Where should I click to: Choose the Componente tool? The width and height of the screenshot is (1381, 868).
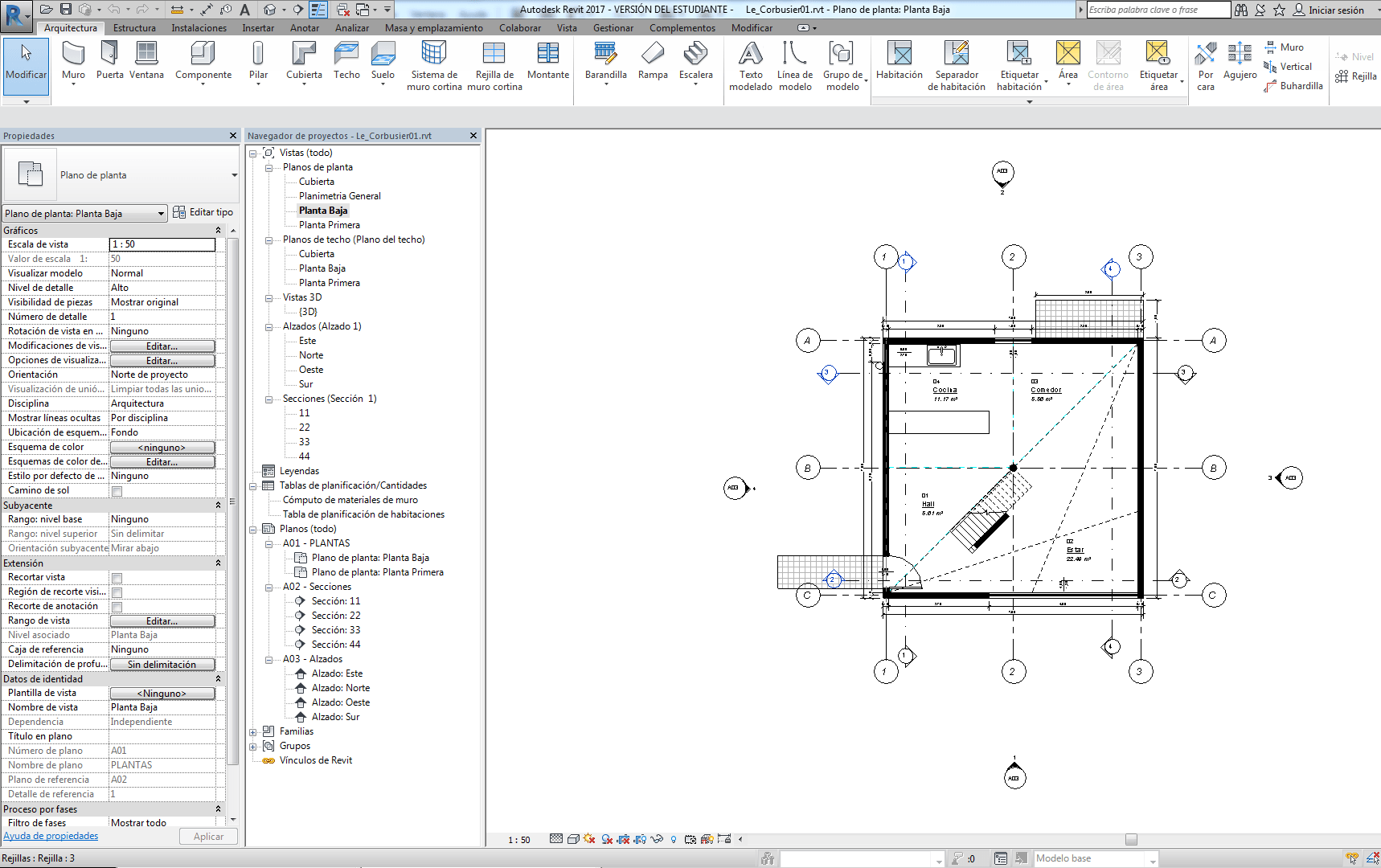point(203,61)
